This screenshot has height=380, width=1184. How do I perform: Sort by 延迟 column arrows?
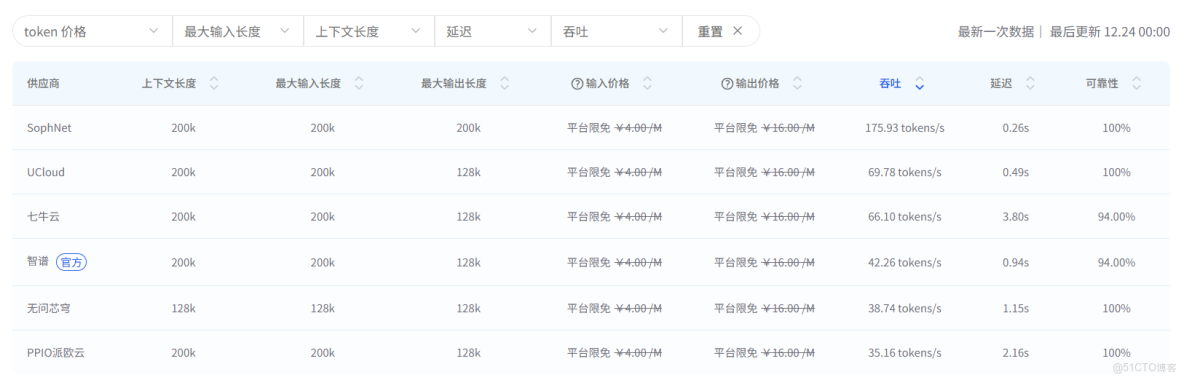coord(1031,84)
